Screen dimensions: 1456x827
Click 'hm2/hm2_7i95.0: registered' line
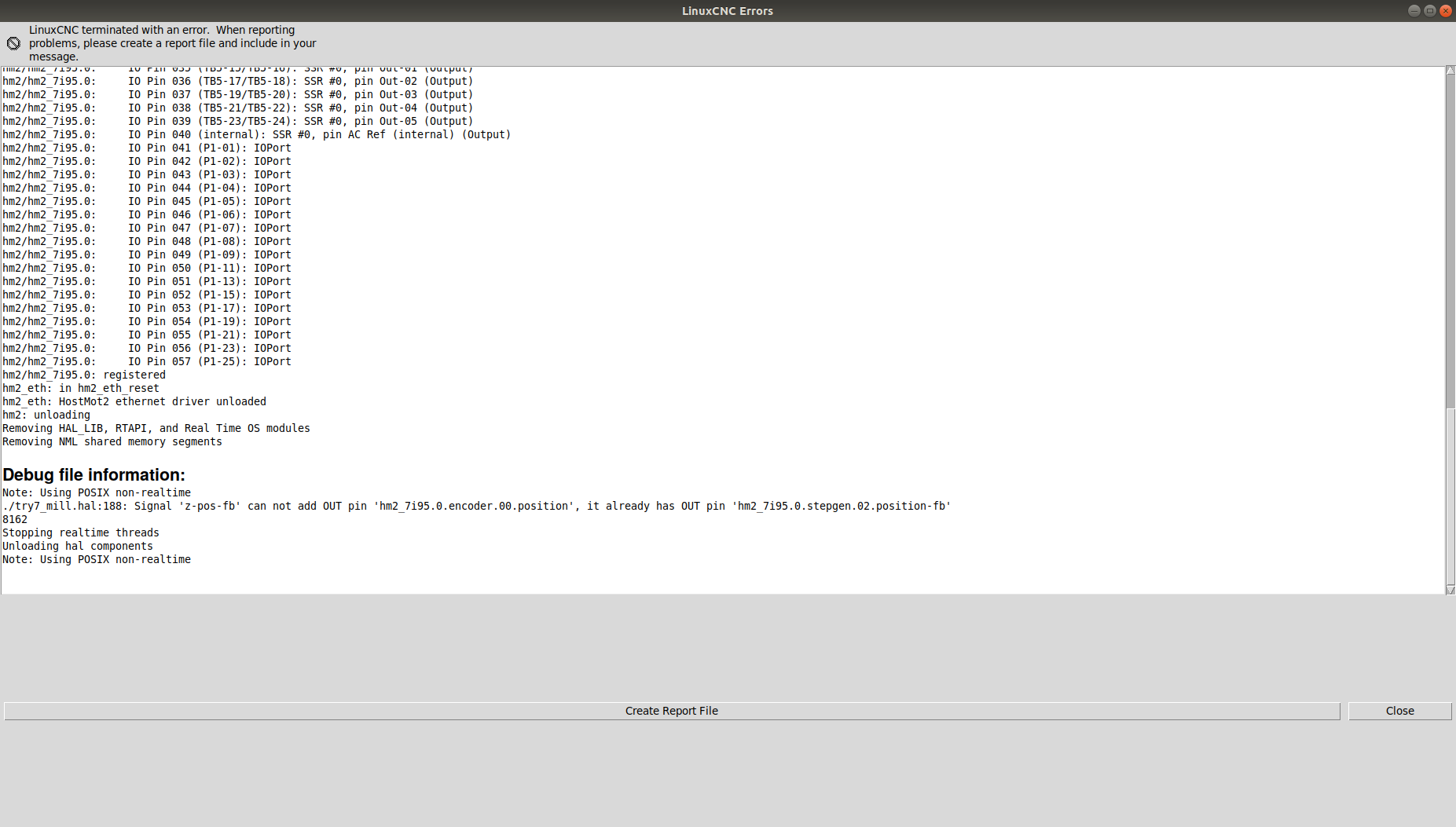84,375
